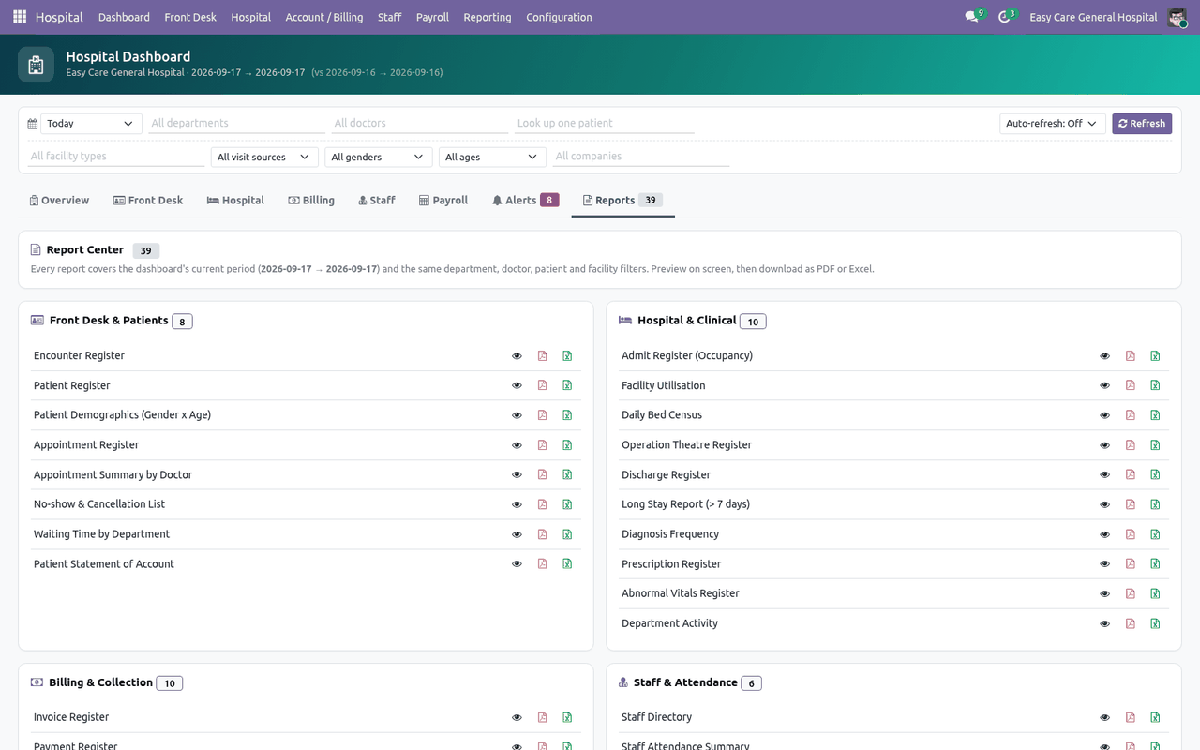Click the Refresh button
The width and height of the screenshot is (1200, 750).
pos(1141,124)
